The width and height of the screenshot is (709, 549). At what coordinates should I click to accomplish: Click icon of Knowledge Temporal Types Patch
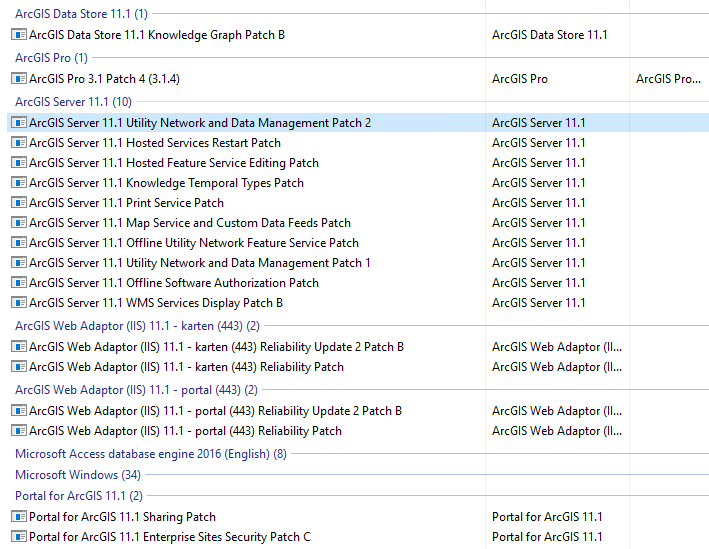point(19,182)
